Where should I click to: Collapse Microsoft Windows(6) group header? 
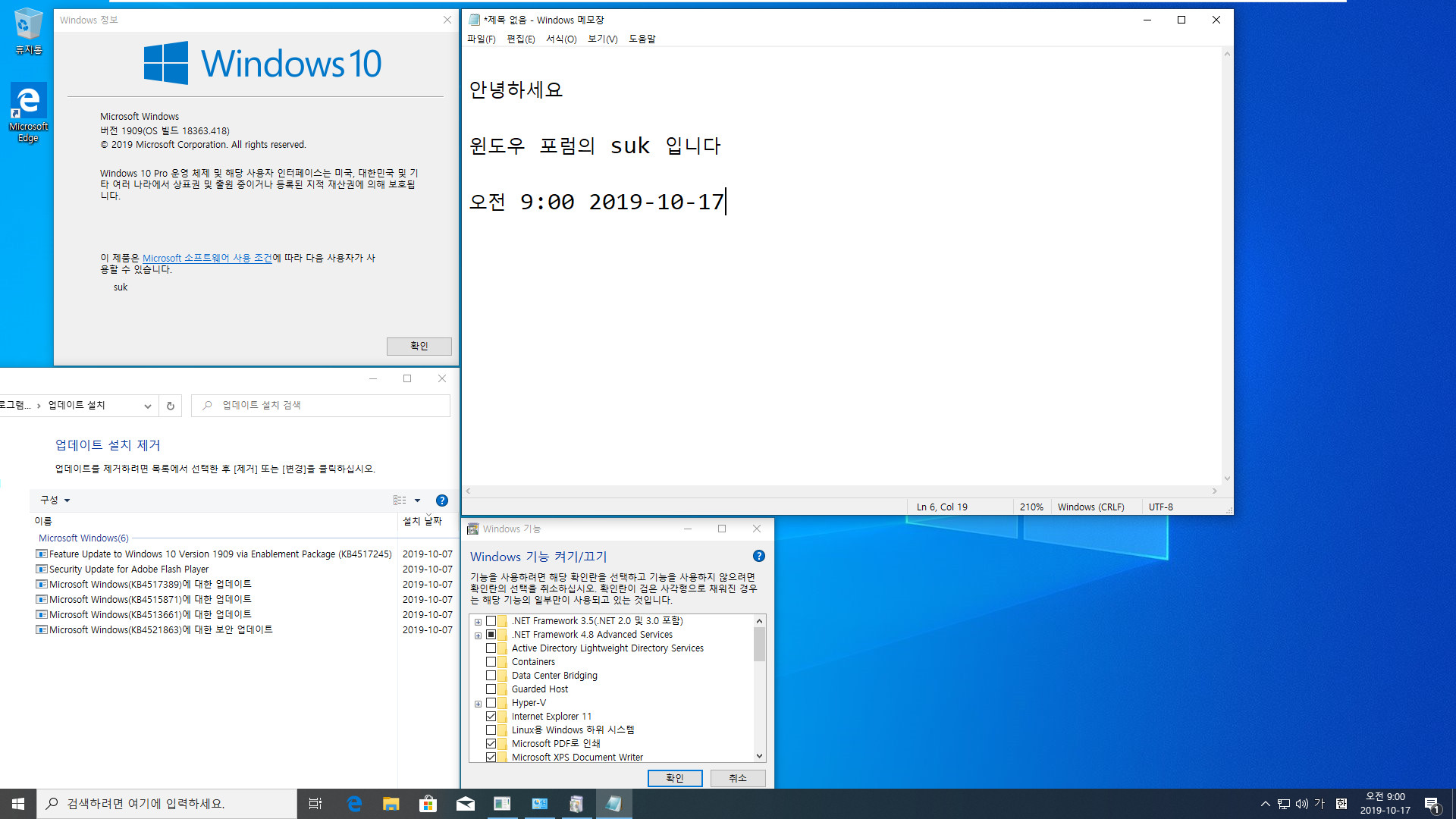pyautogui.click(x=83, y=538)
